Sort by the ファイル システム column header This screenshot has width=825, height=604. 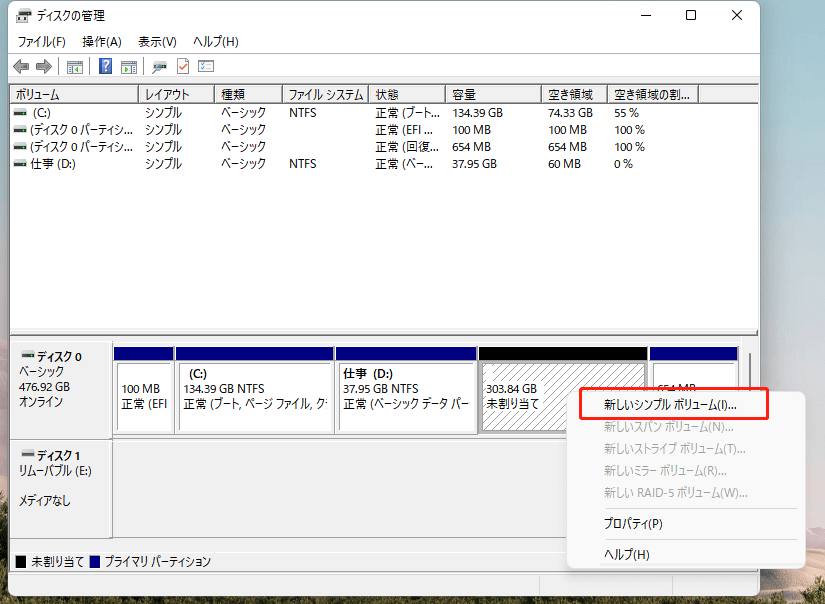click(325, 94)
